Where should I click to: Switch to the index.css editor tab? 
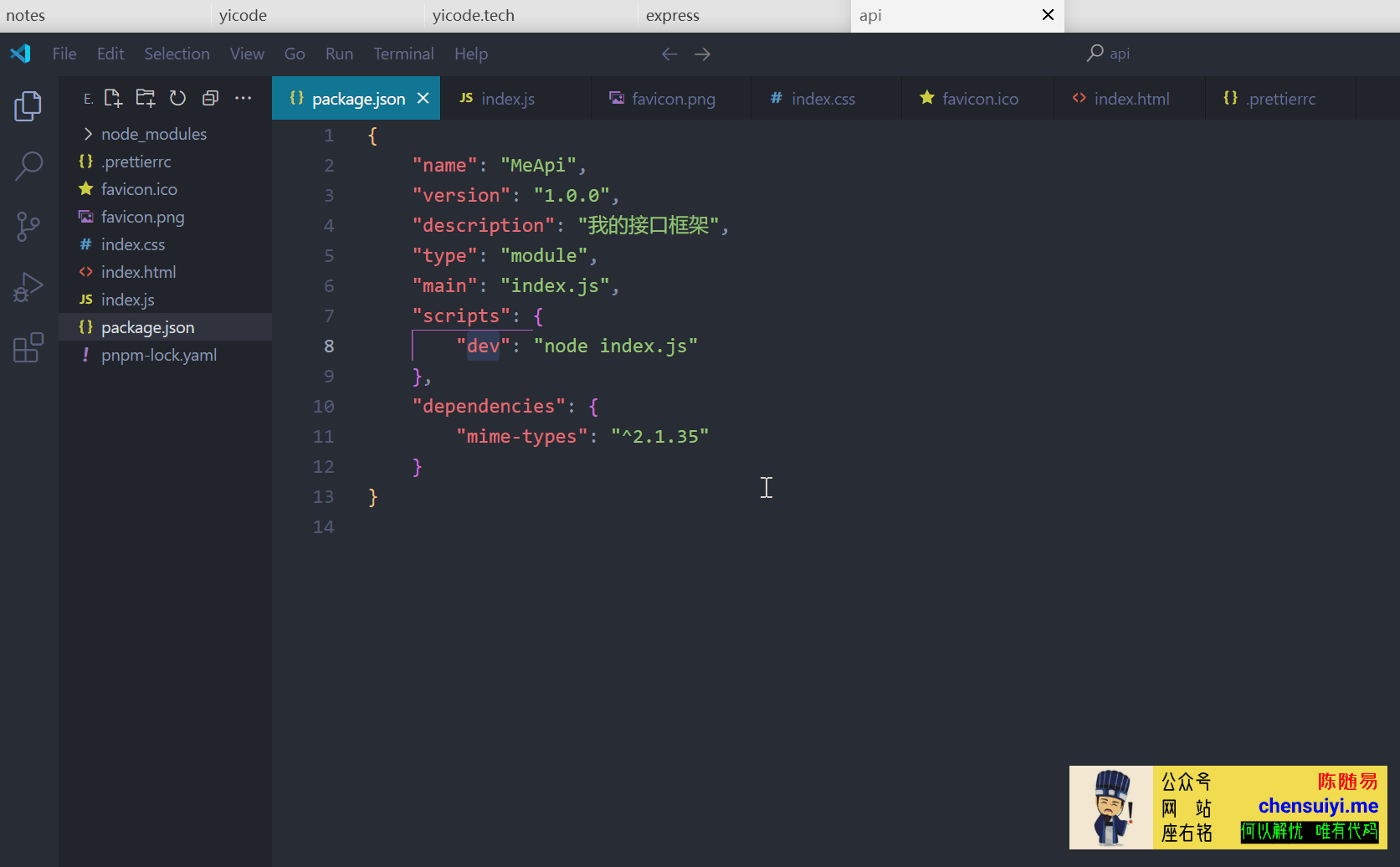click(x=826, y=98)
